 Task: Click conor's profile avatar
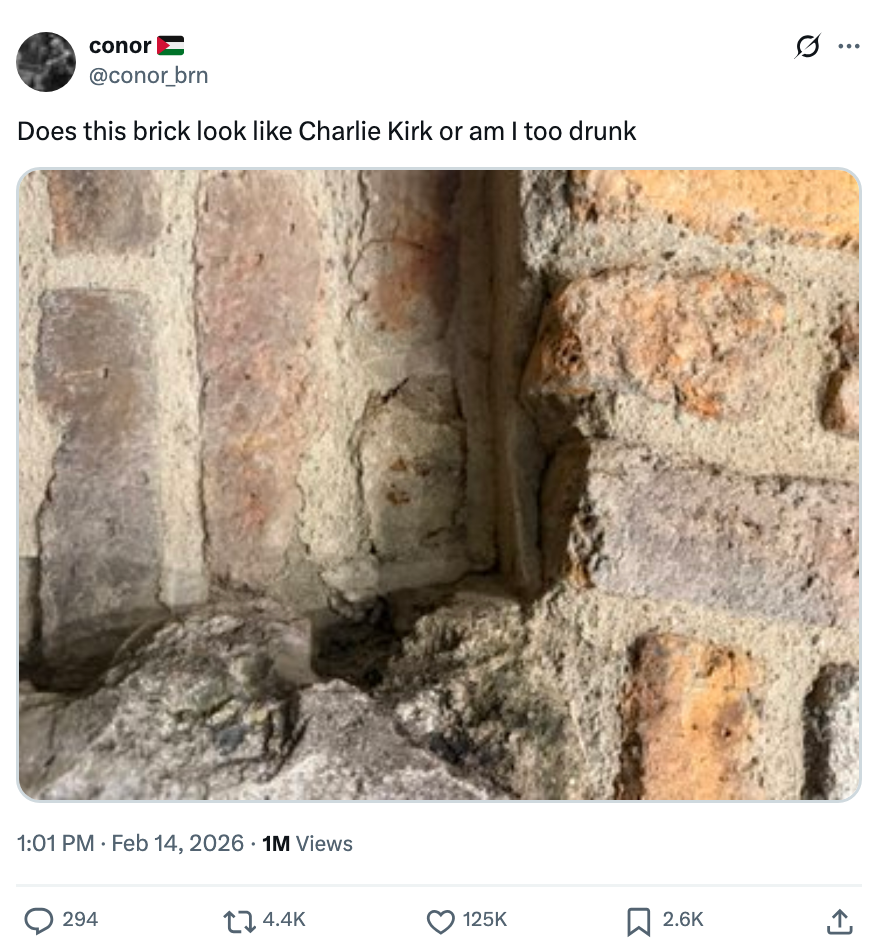pyautogui.click(x=46, y=62)
